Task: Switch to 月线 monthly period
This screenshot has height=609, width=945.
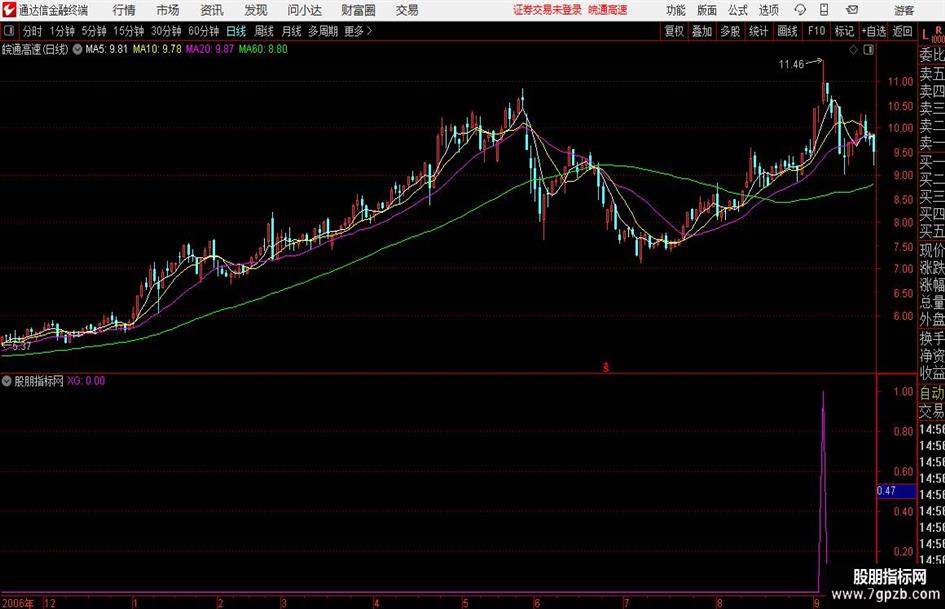Action: [291, 31]
